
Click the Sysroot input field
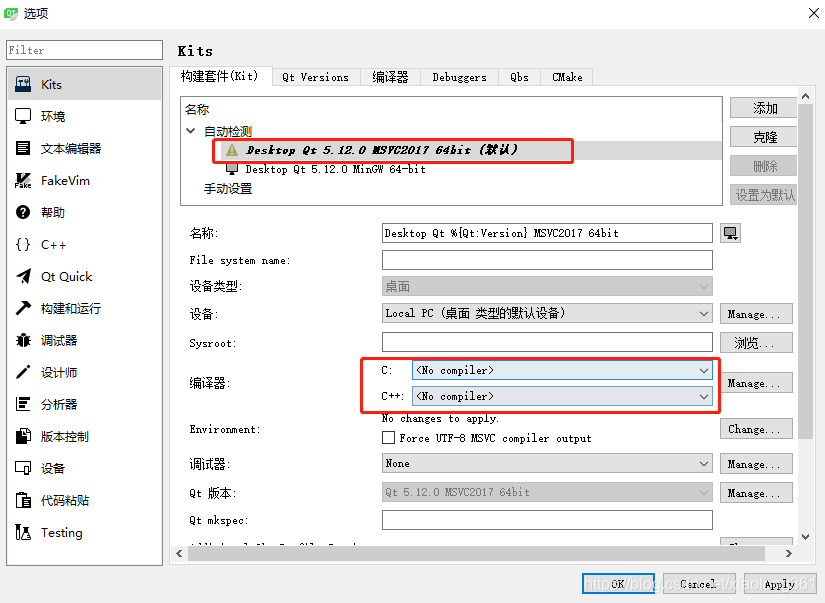pos(547,342)
